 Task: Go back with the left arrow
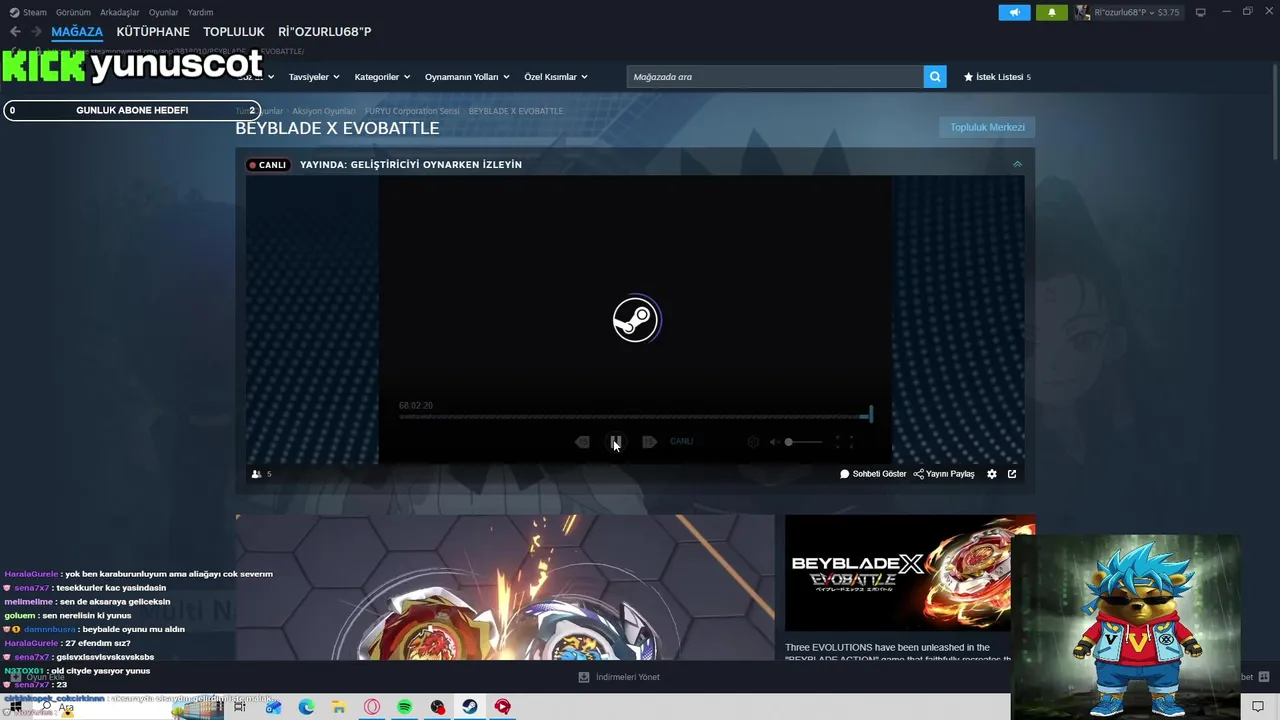(x=14, y=32)
